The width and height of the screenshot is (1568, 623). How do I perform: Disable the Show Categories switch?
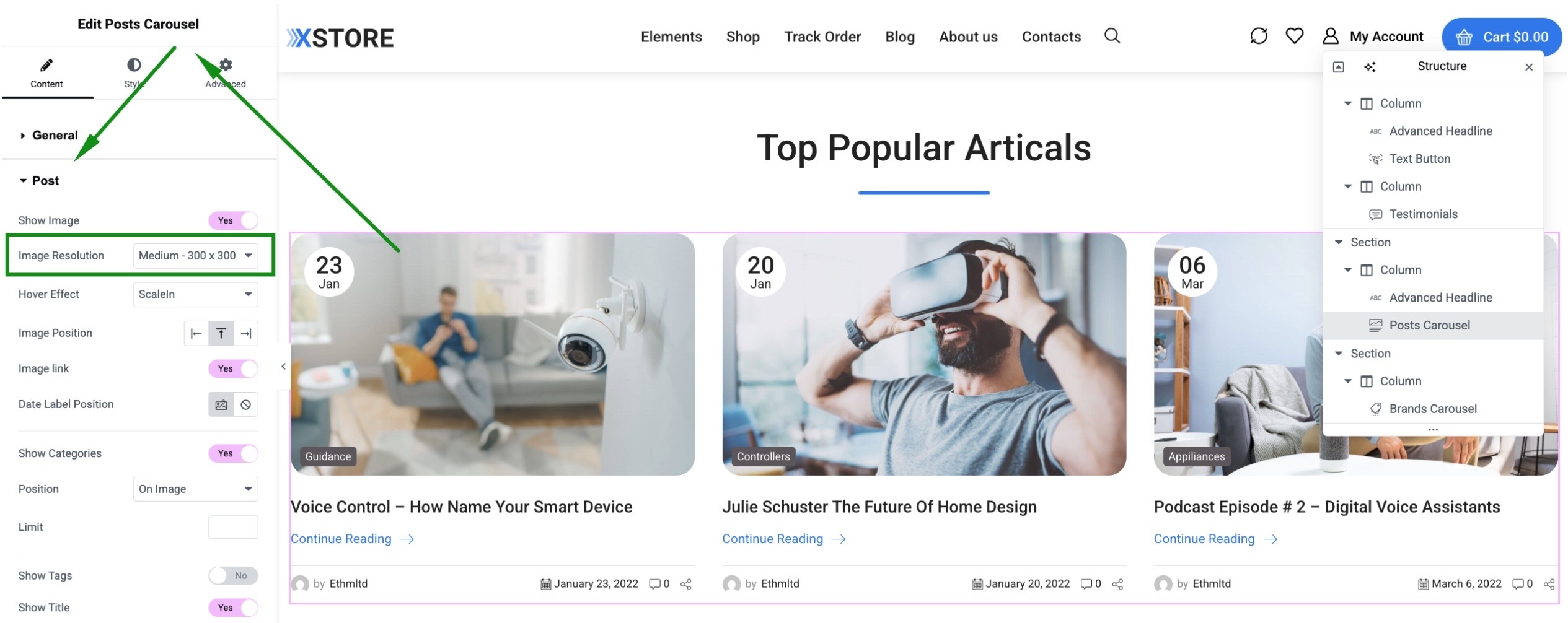(233, 453)
